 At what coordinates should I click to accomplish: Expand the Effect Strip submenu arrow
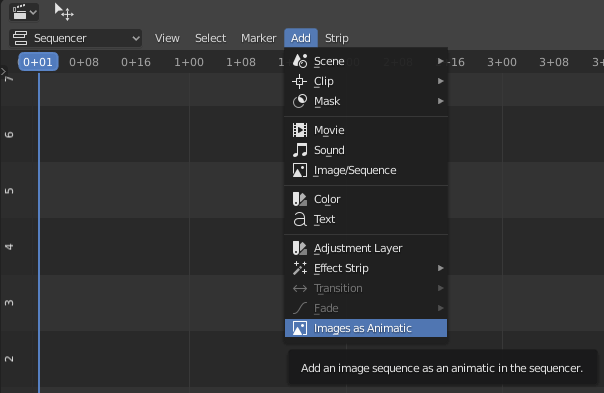point(440,268)
